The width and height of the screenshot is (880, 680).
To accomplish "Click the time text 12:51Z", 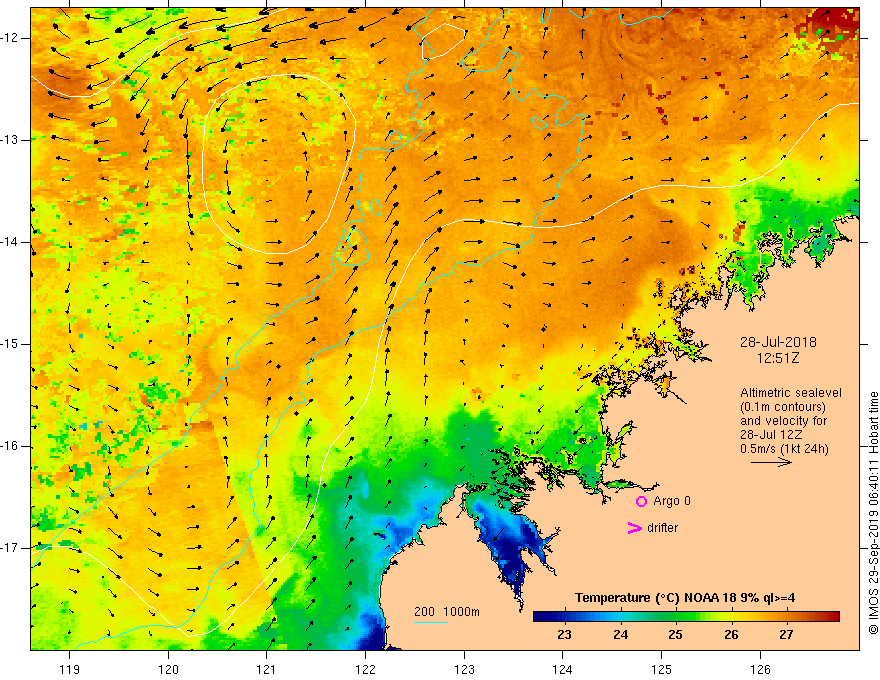I will click(x=777, y=358).
